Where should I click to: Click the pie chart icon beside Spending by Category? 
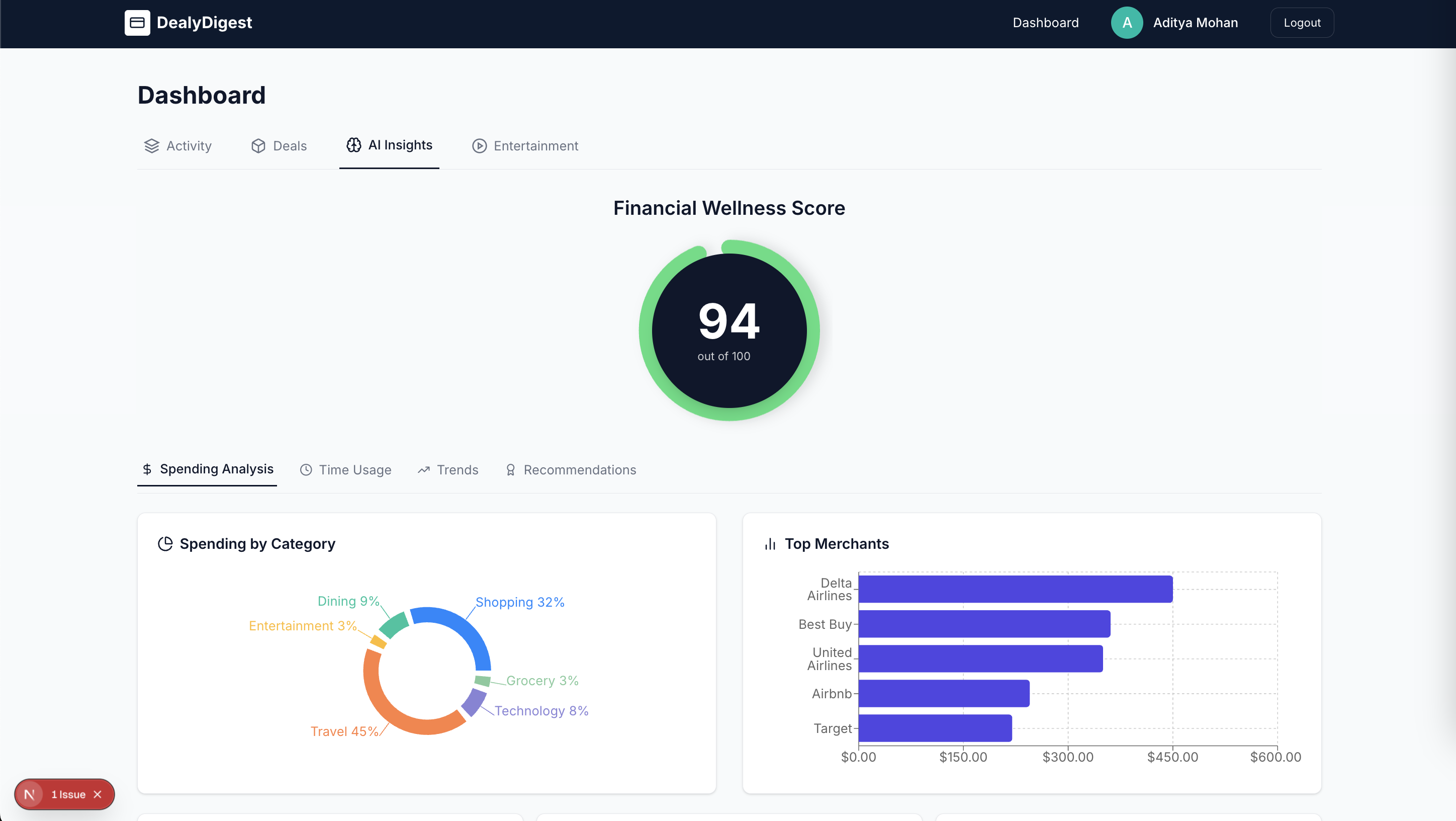[x=165, y=544]
